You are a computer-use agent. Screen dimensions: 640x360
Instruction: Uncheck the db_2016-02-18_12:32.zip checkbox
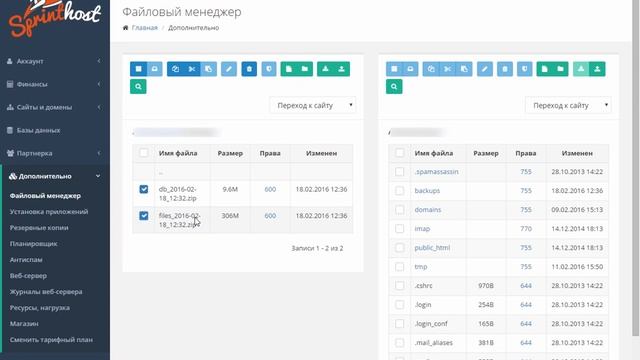(x=144, y=189)
